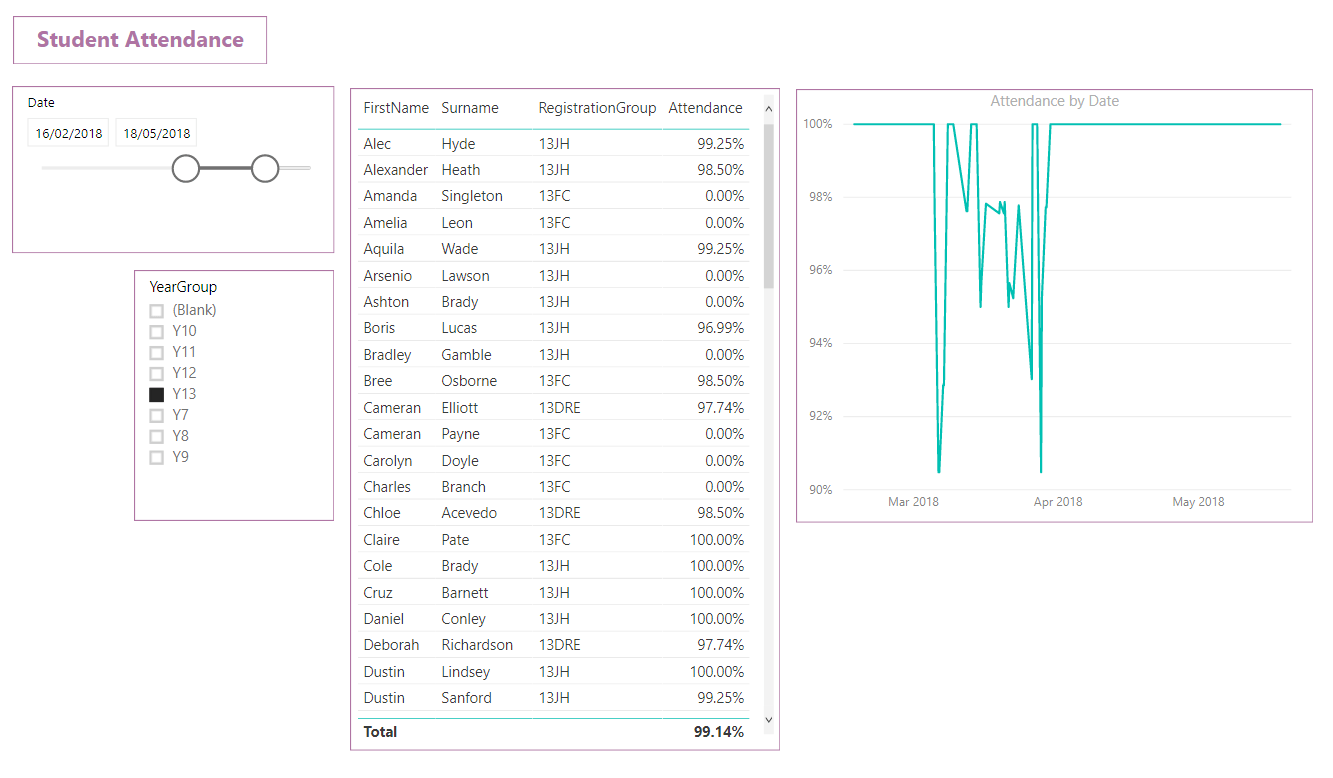Click the YearGroup slicer header

(x=183, y=287)
